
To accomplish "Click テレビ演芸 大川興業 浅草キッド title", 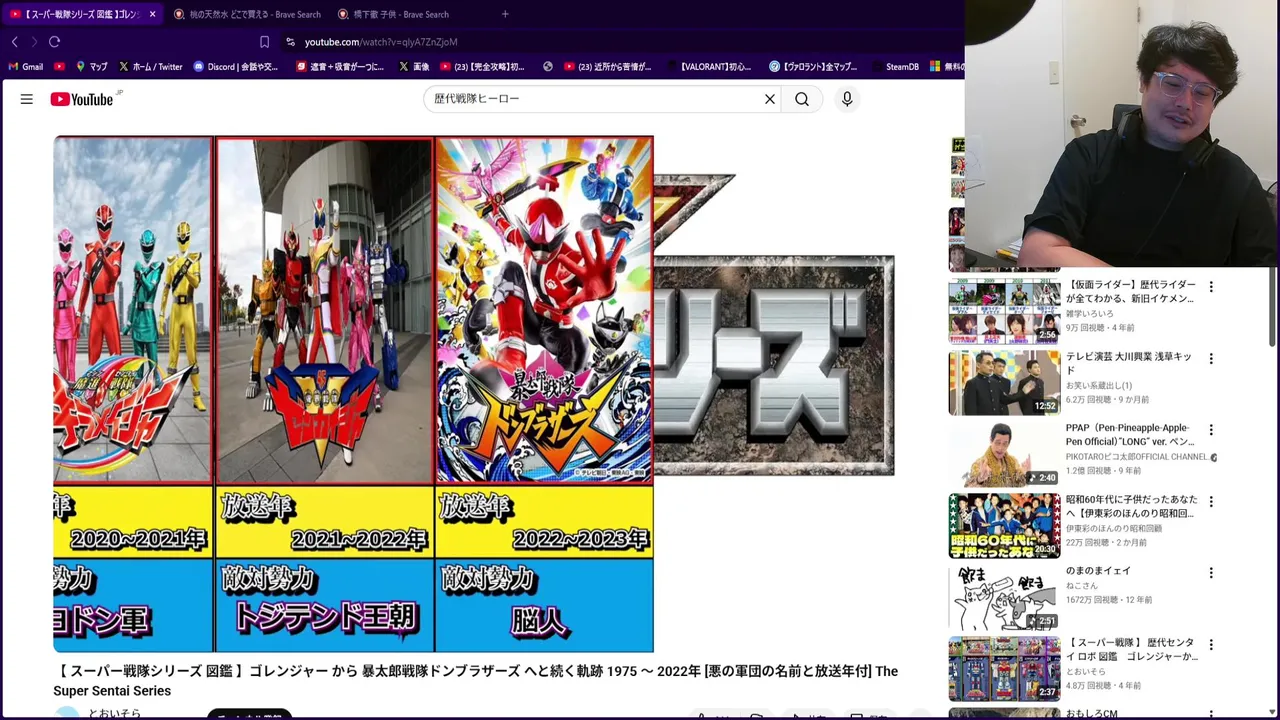I will [1129, 363].
